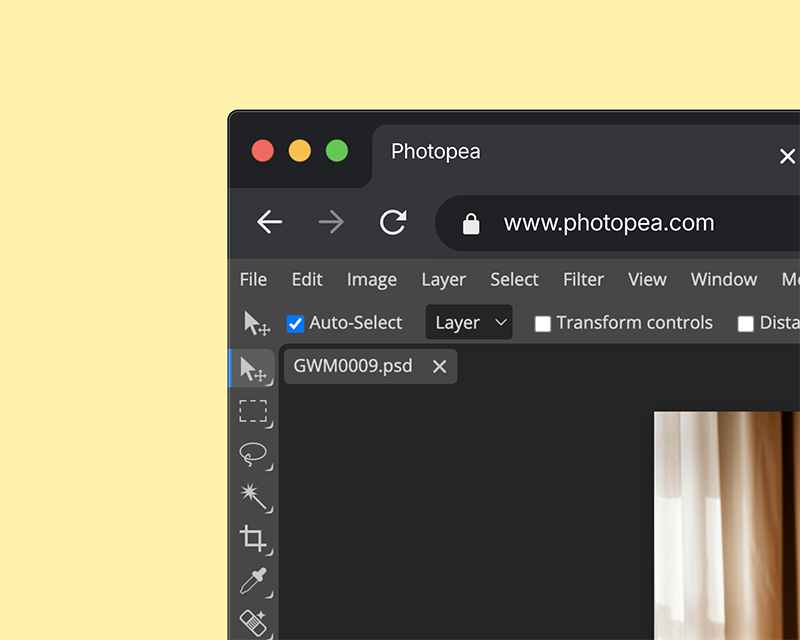
Task: Choose the Lasso tool
Action: (254, 454)
